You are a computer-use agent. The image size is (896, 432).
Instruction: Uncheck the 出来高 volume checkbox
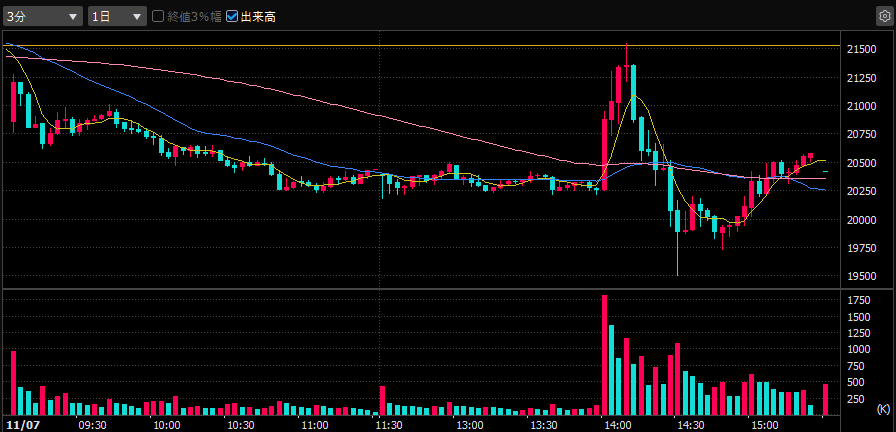[232, 17]
